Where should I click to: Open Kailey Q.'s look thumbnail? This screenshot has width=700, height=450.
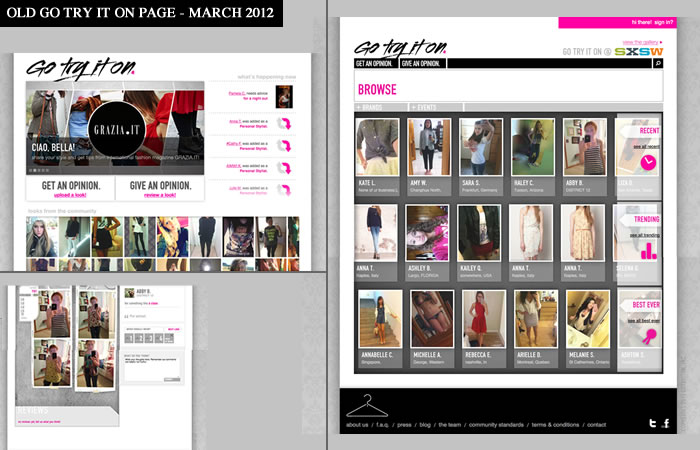coord(479,233)
